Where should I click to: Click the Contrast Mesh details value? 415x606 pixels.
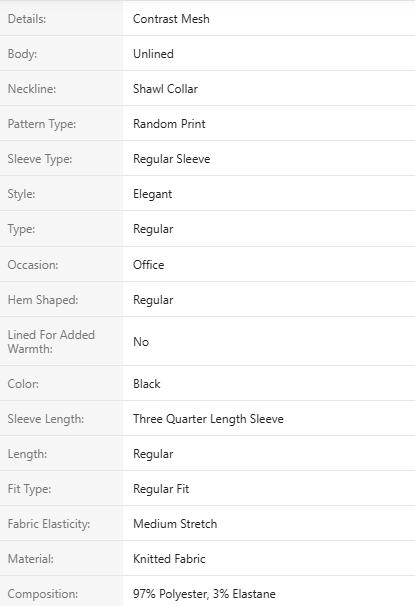(171, 19)
